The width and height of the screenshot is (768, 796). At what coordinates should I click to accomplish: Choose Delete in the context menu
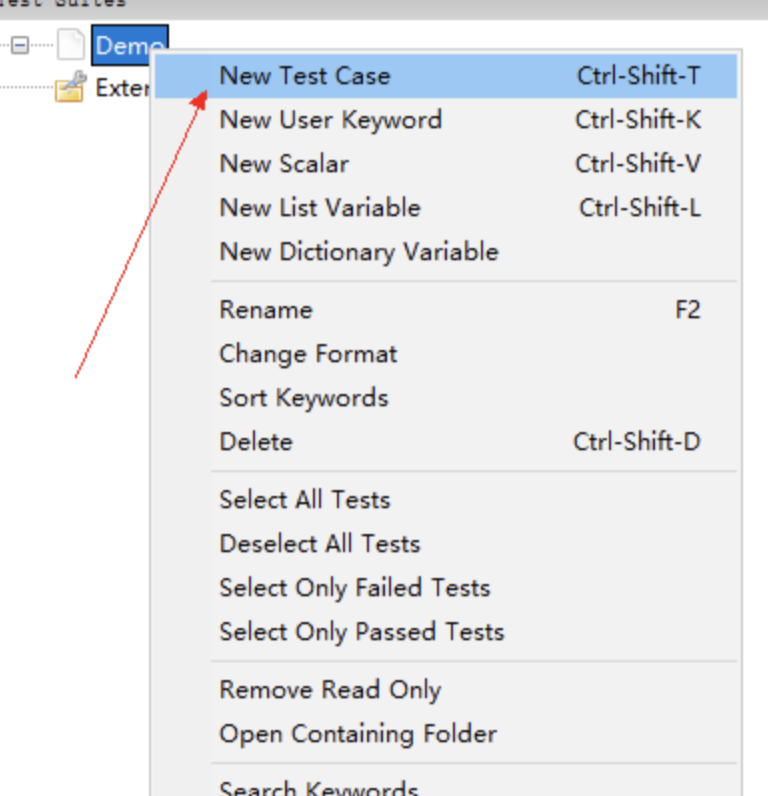pyautogui.click(x=446, y=442)
